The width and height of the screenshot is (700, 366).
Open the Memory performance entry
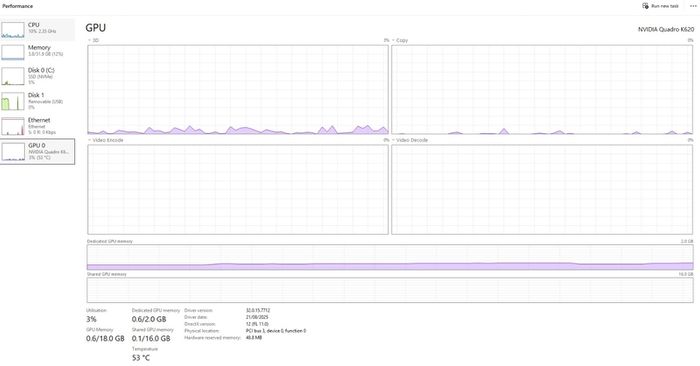coord(38,51)
